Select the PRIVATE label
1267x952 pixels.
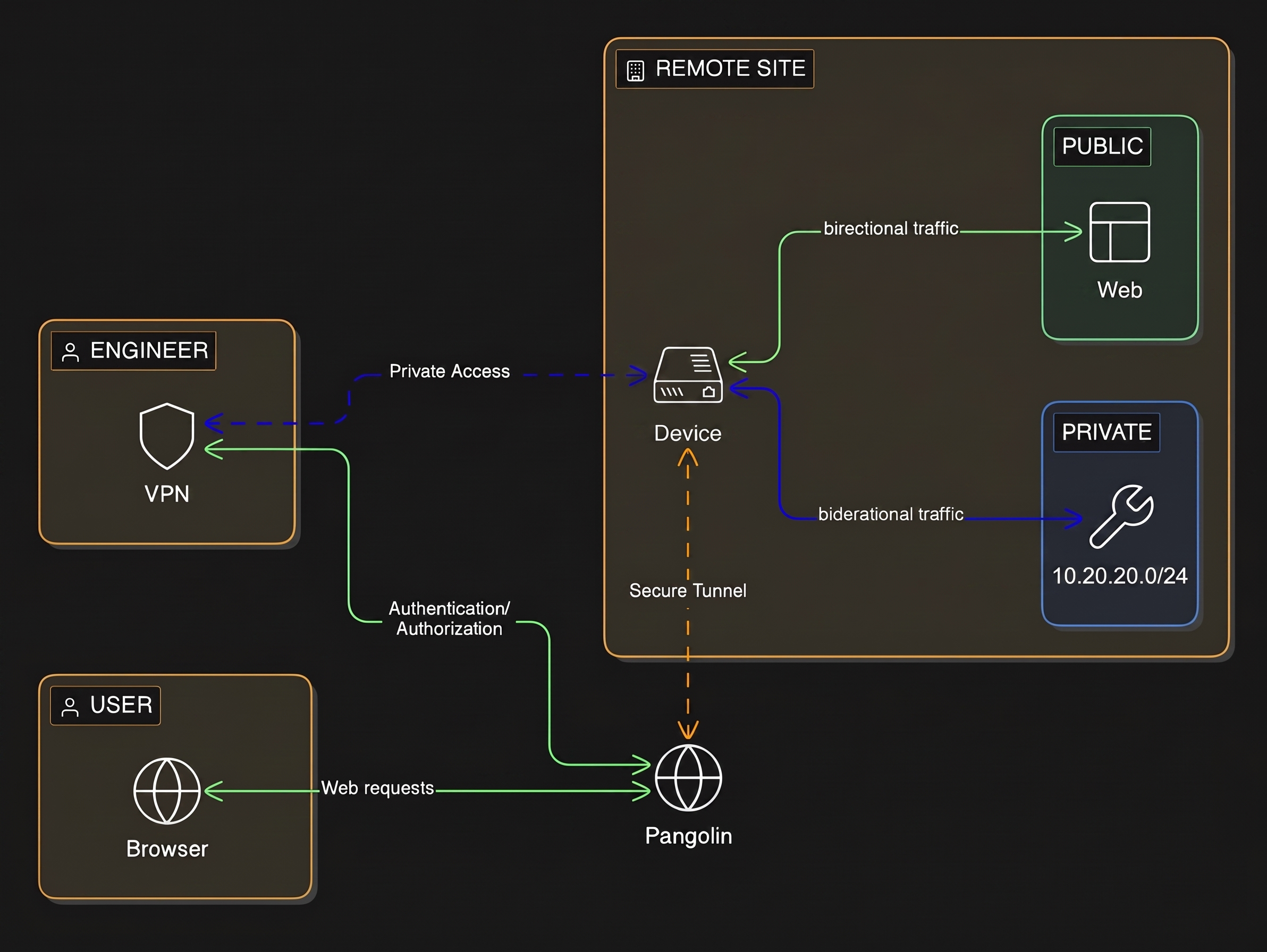[1106, 432]
